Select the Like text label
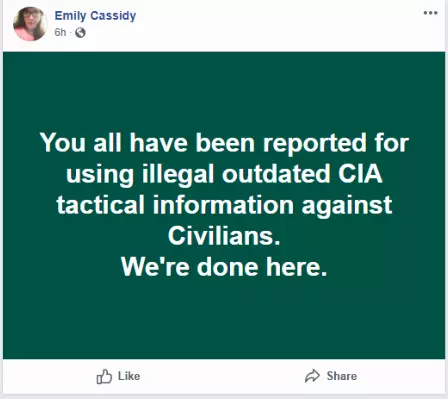 (129, 376)
